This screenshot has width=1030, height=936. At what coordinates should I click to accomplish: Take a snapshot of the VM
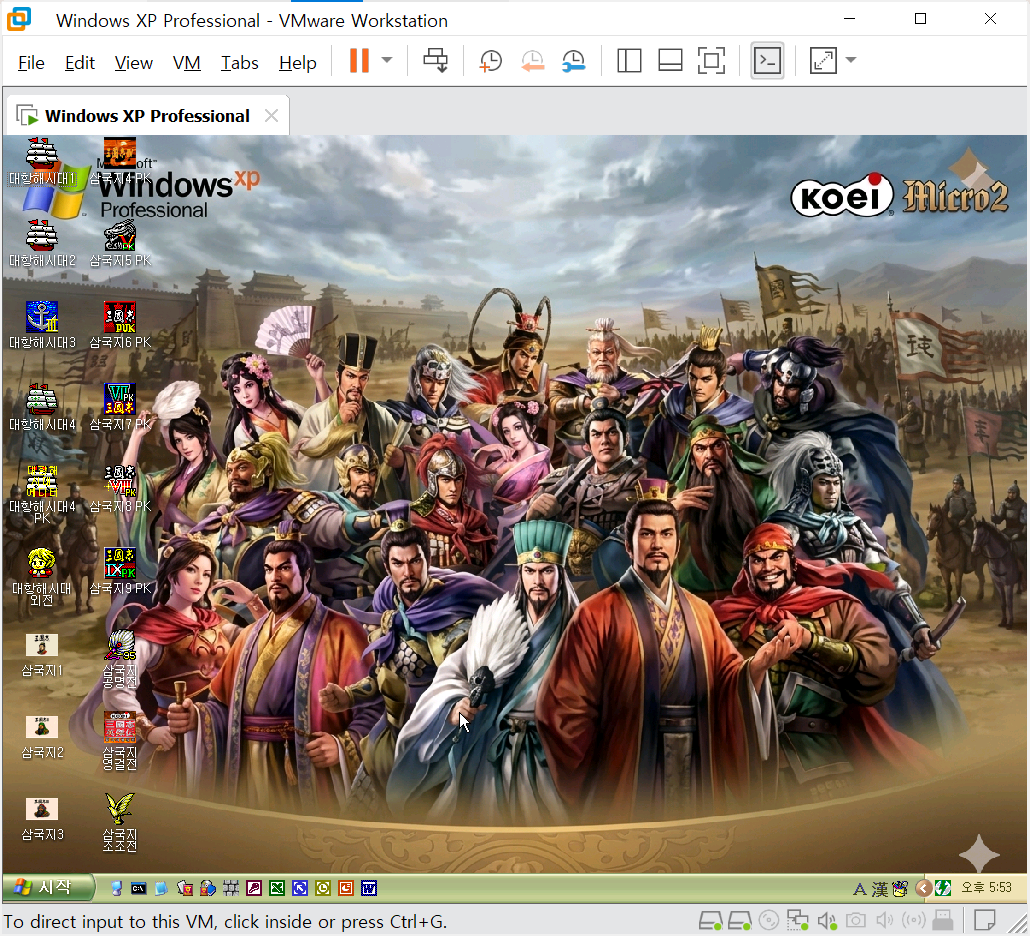490,60
